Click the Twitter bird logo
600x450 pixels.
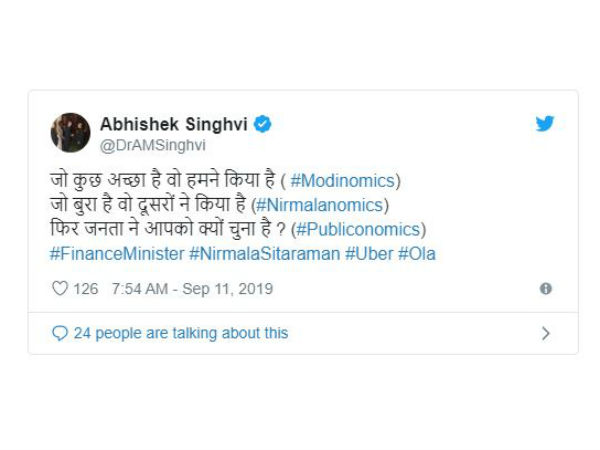tap(544, 124)
